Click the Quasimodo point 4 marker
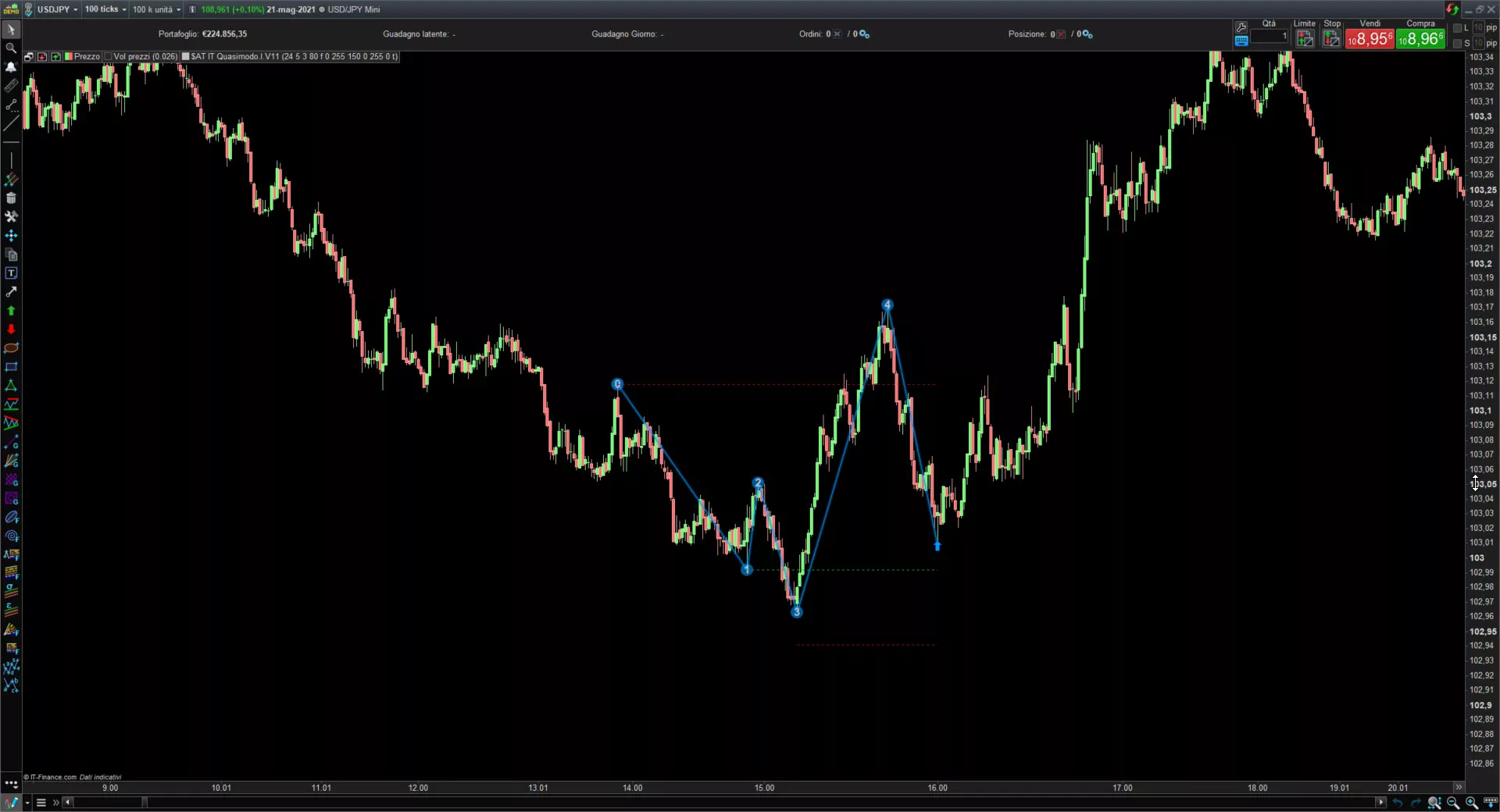 (887, 304)
